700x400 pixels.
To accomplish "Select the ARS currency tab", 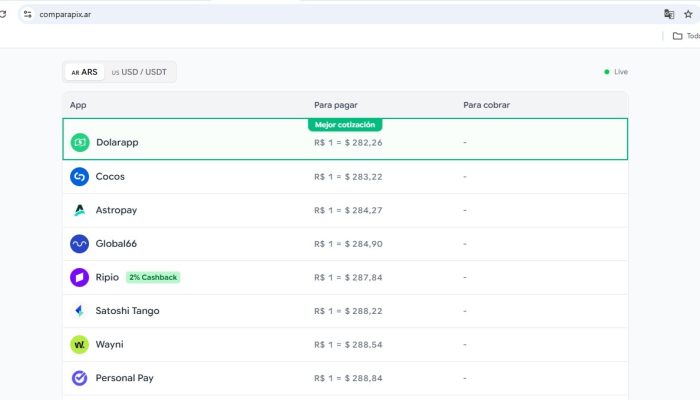I will click(84, 72).
